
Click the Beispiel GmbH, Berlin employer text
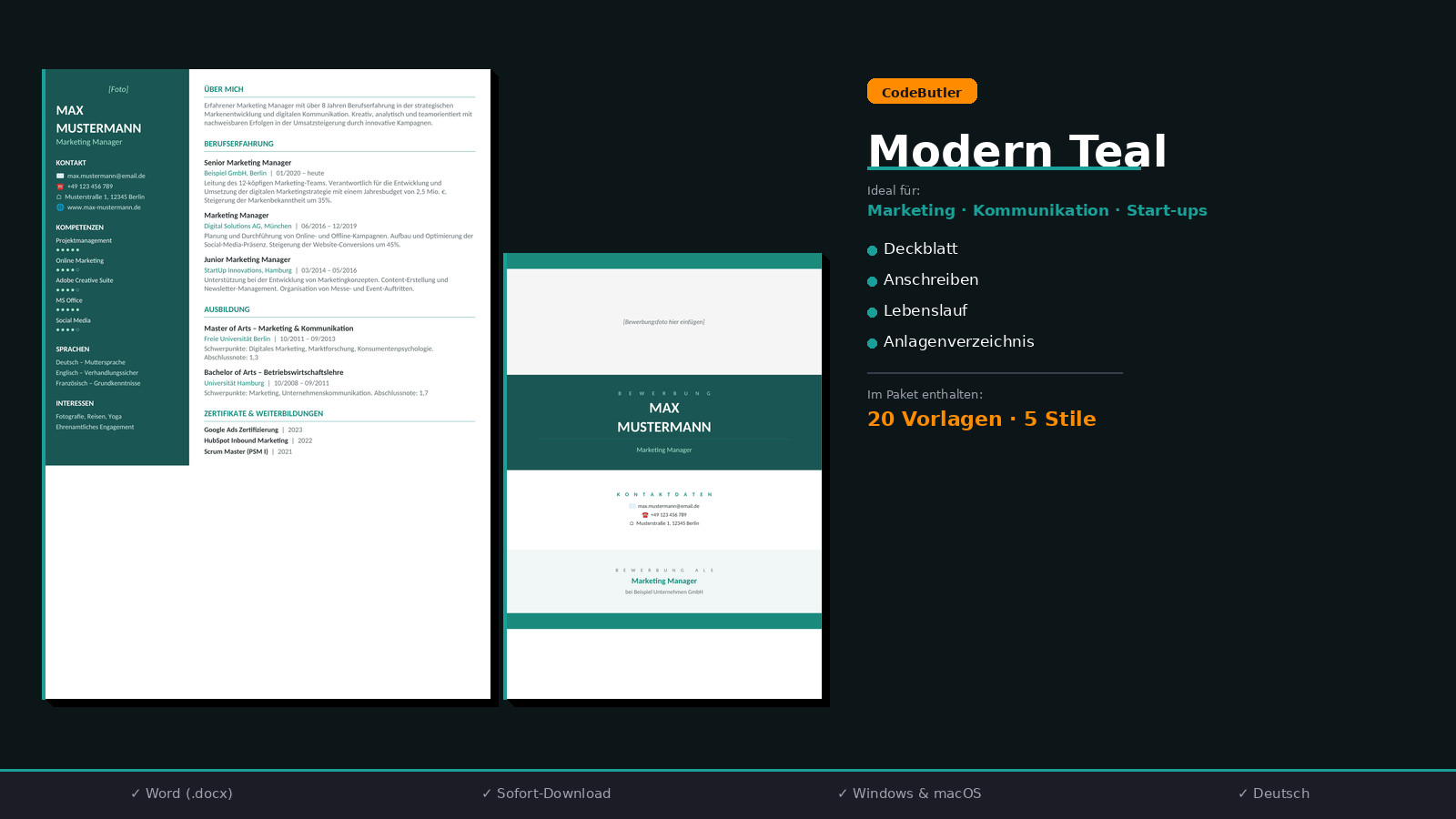coord(235,173)
